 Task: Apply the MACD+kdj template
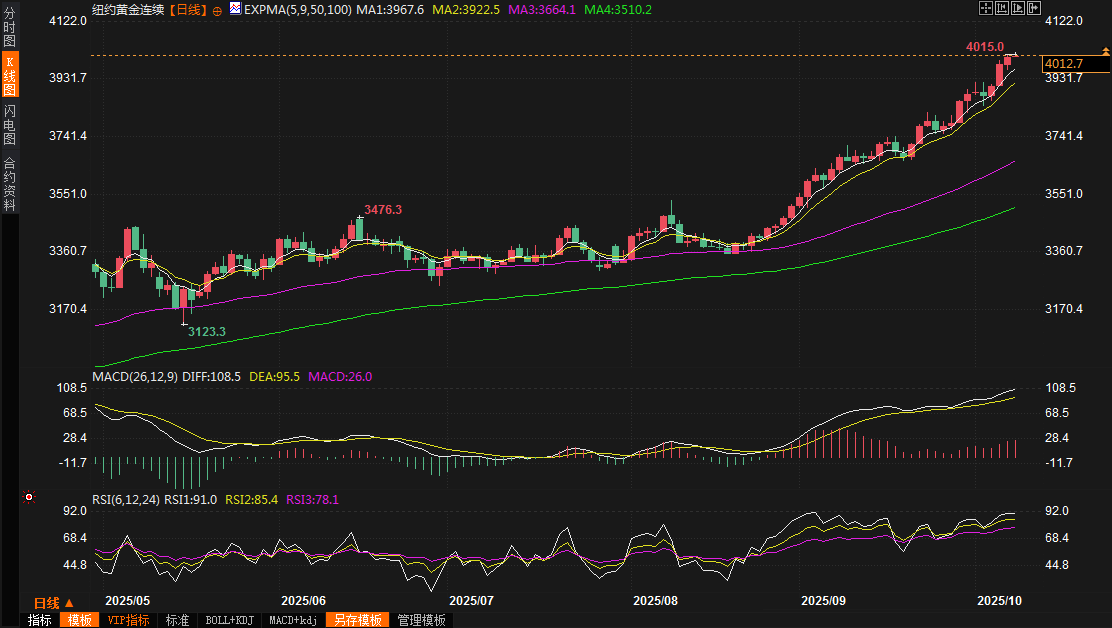pyautogui.click(x=293, y=620)
